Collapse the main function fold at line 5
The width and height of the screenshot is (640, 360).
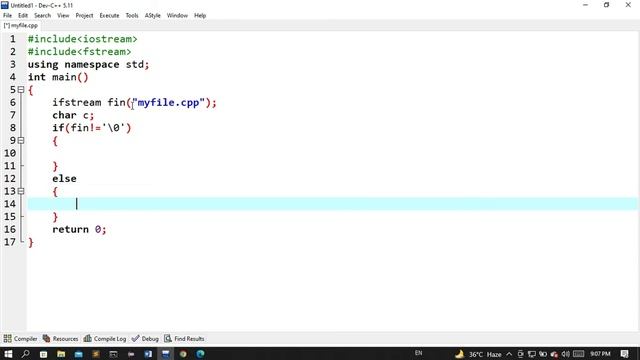point(21,90)
